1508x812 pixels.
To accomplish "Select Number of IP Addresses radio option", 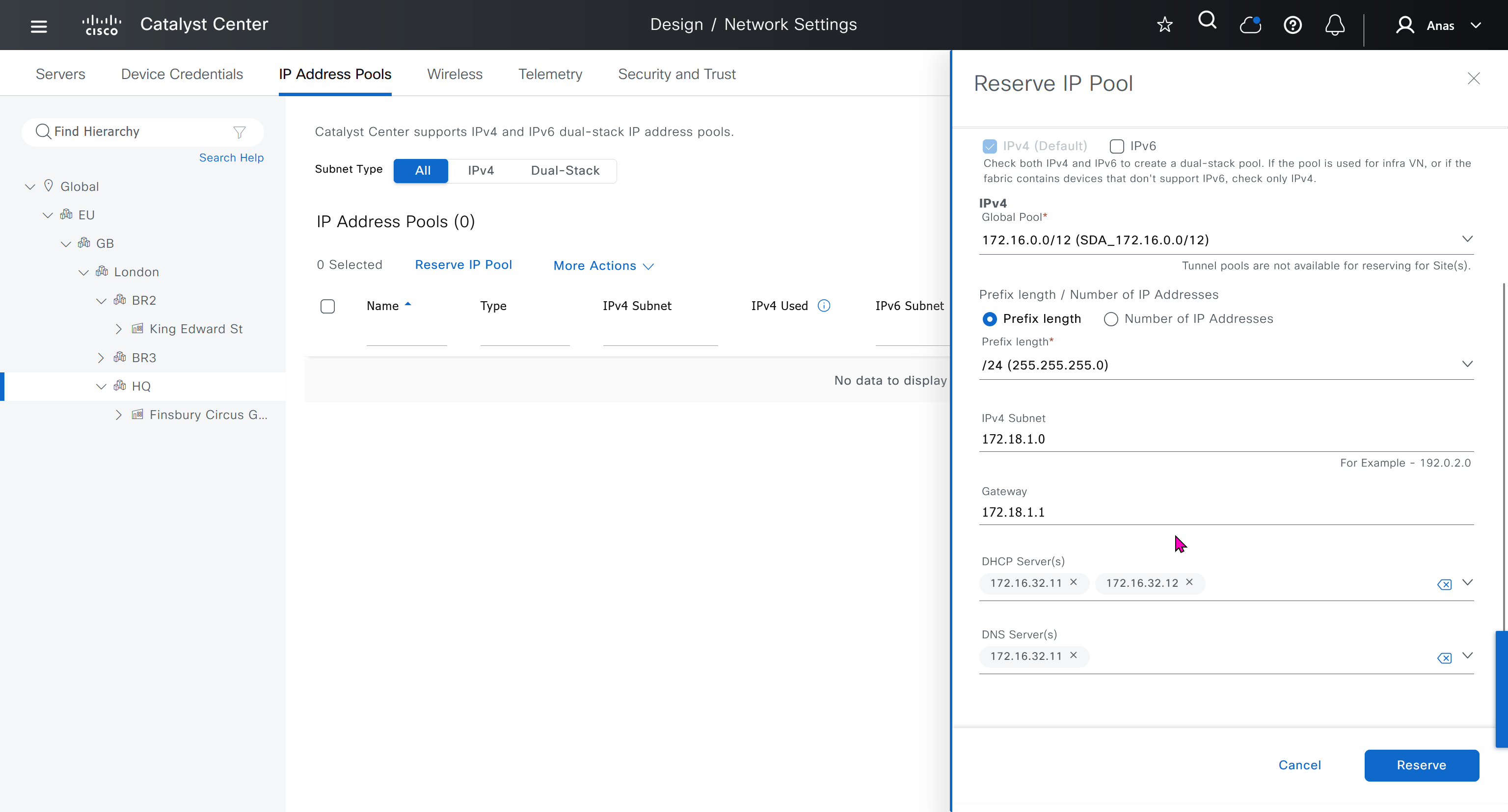I will coord(1110,319).
